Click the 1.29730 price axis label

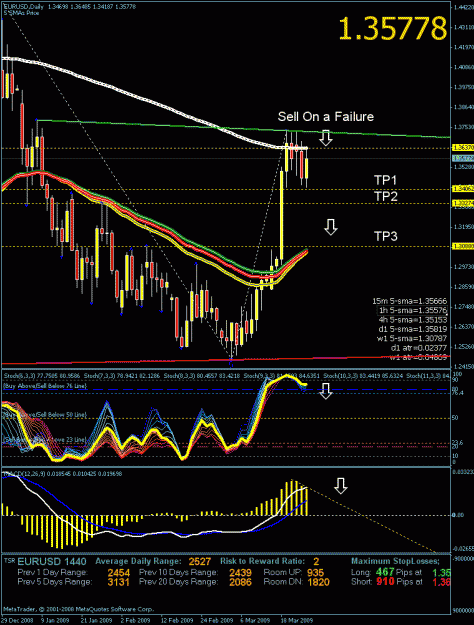coord(464,267)
